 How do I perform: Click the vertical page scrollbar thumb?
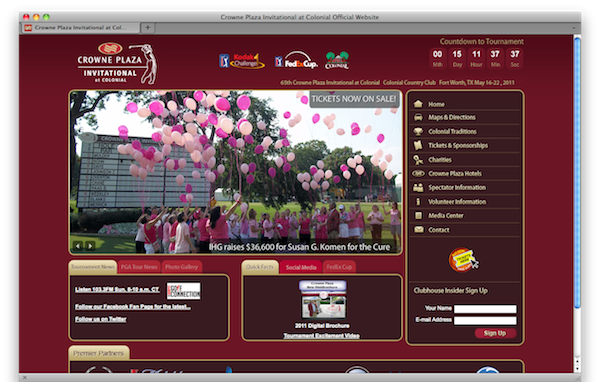577,172
